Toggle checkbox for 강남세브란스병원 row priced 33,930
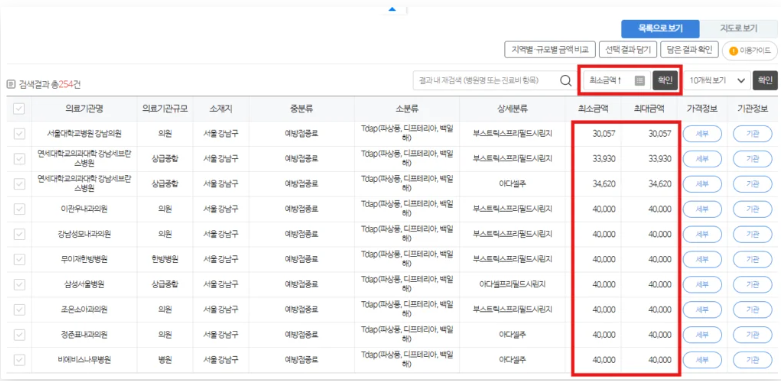The width and height of the screenshot is (781, 381). click(19, 159)
